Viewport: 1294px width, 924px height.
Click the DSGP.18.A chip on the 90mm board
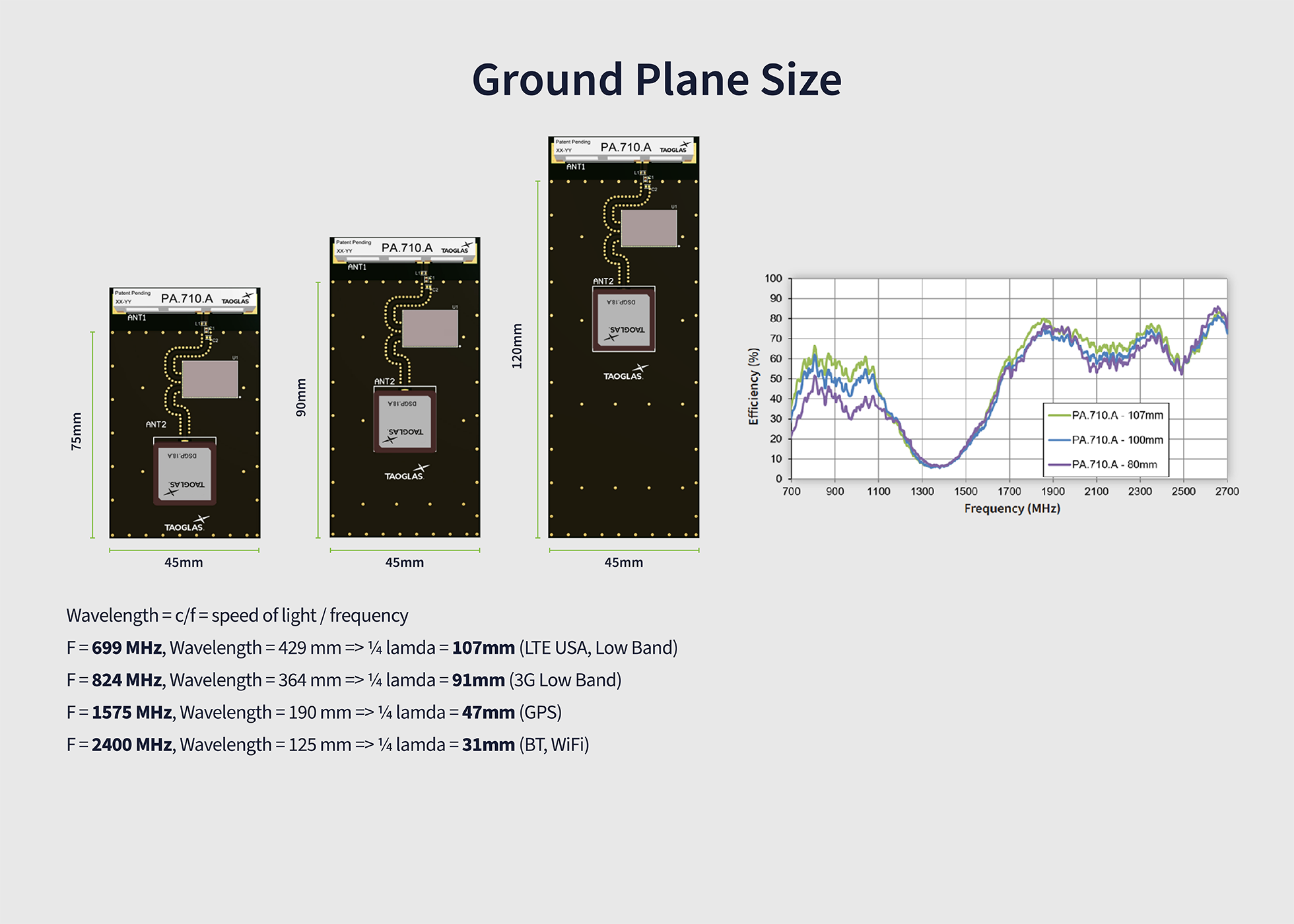404,422
